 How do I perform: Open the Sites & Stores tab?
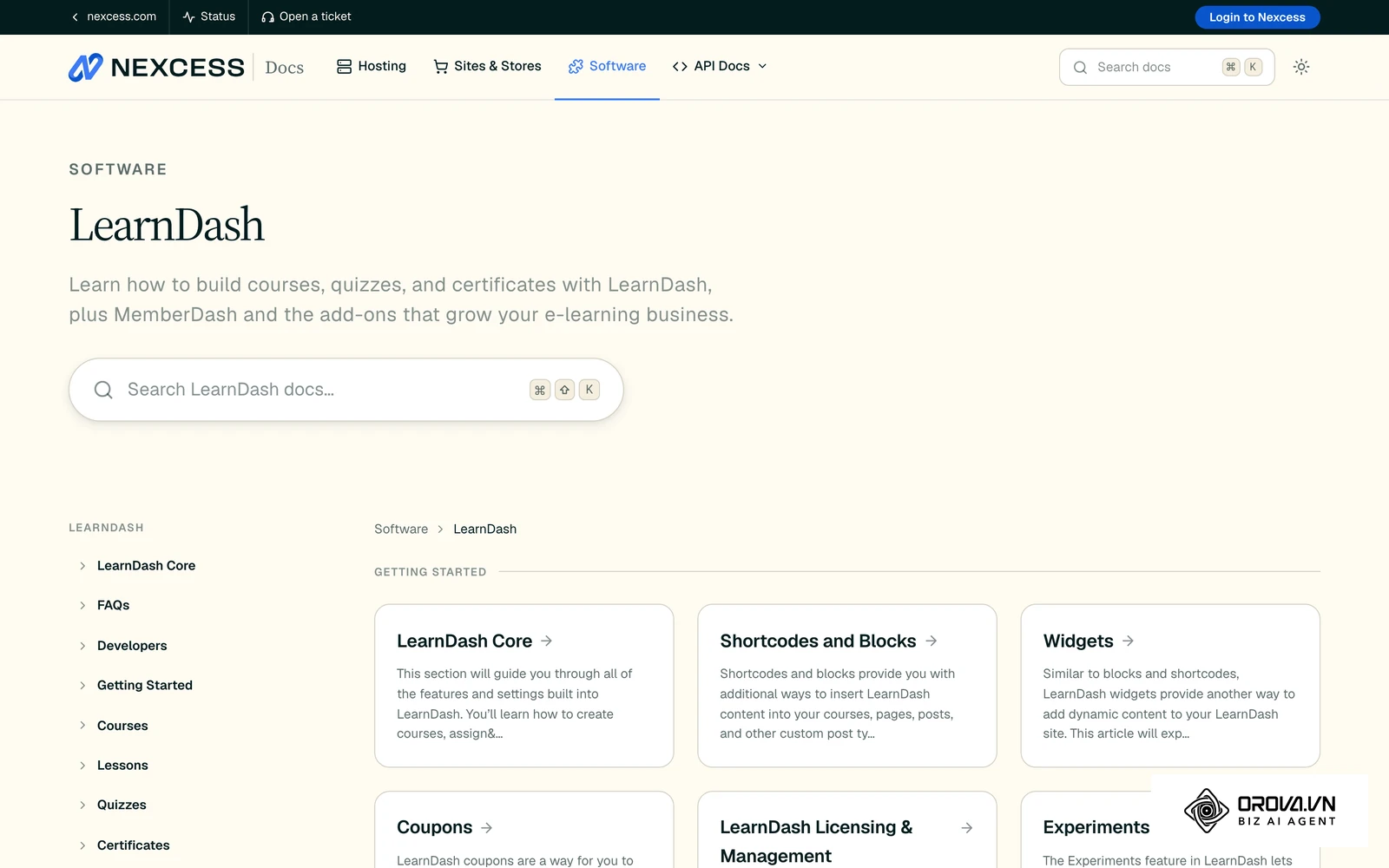point(487,66)
